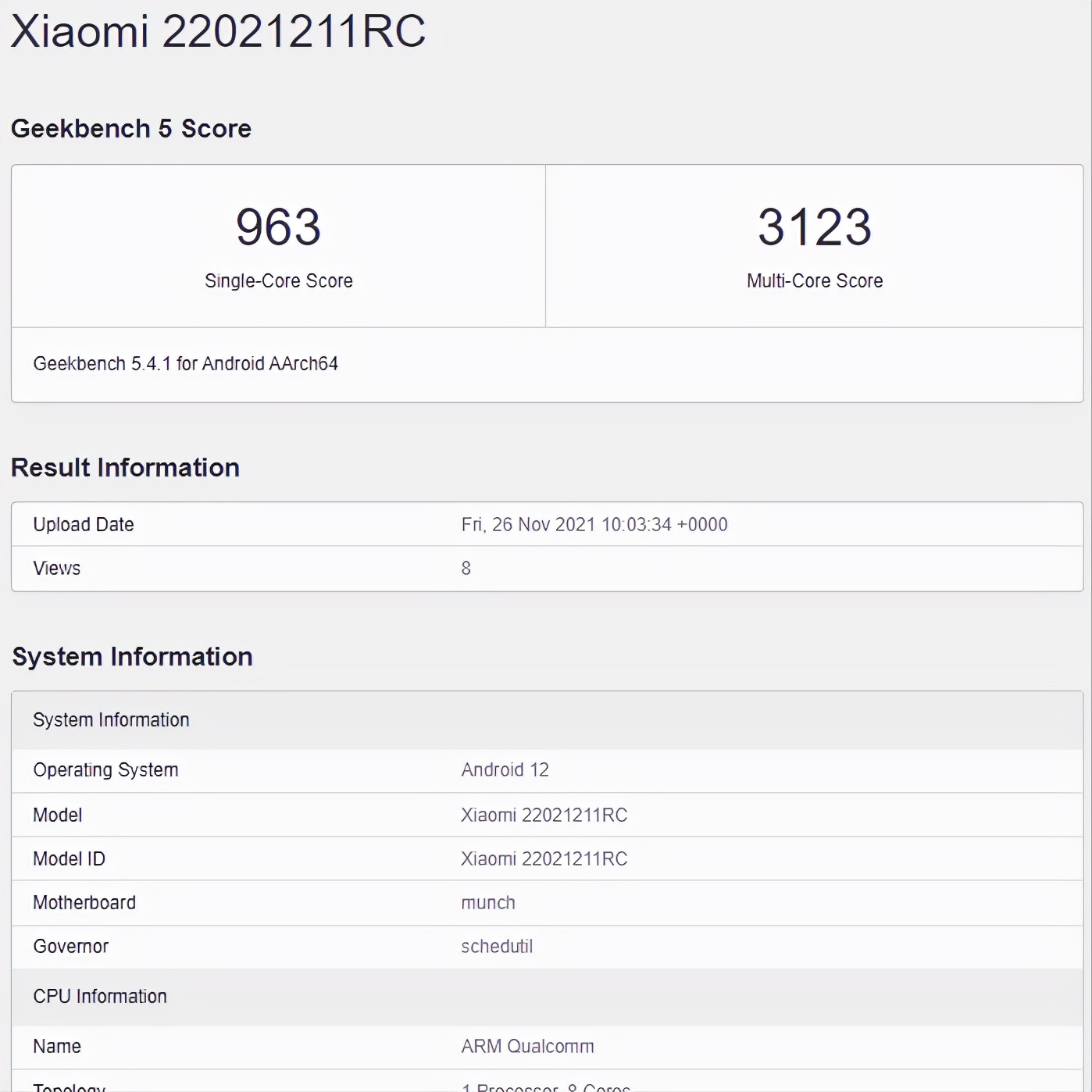
Task: Click the multi-core score value 3123
Action: point(815,227)
